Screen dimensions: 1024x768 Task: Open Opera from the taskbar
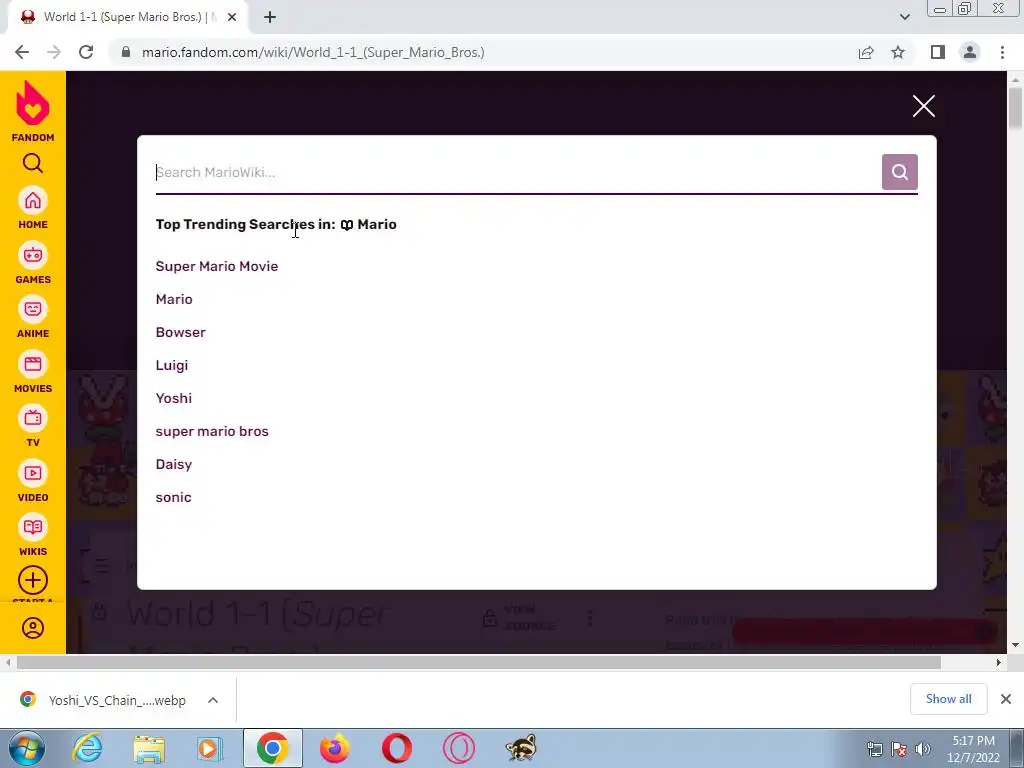coord(396,748)
